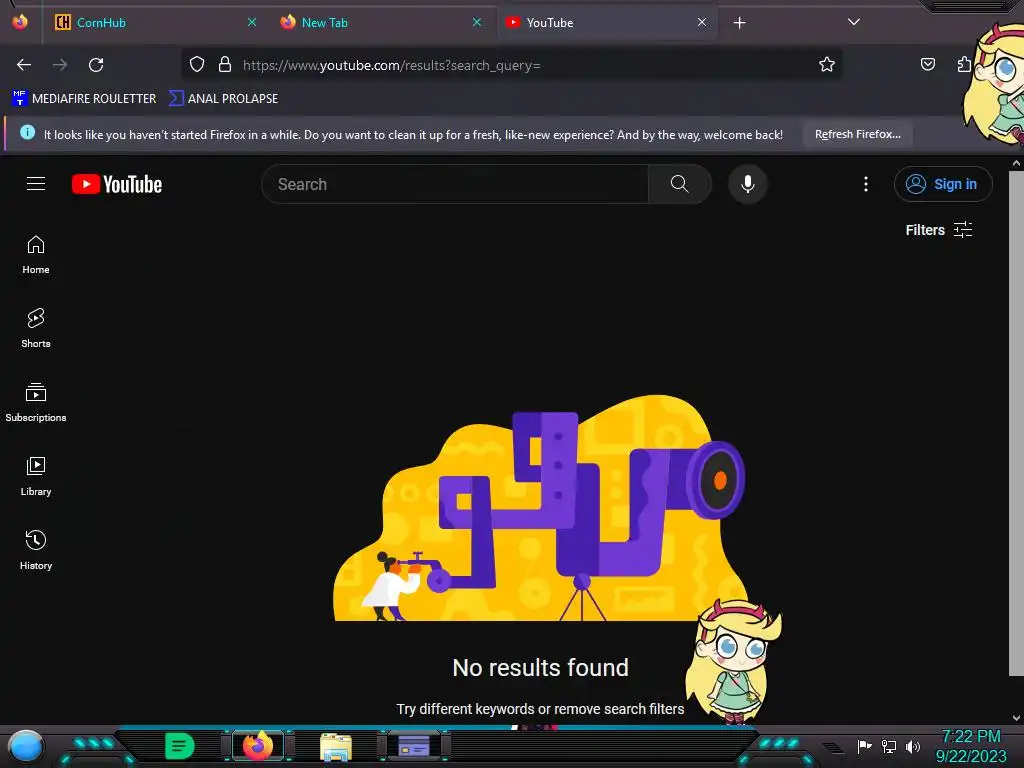Close the YouTube tab
Viewport: 1024px width, 768px height.
tap(702, 22)
